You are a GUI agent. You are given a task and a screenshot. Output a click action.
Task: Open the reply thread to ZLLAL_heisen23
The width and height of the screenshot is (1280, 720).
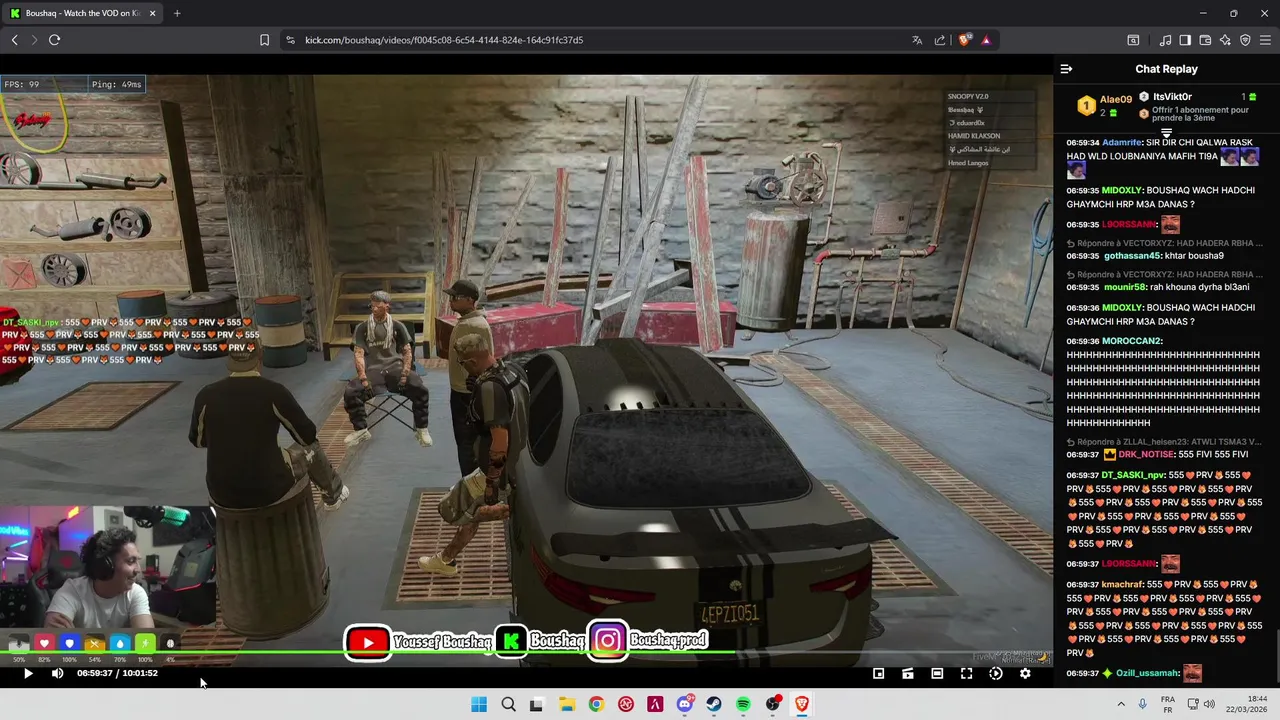1165,441
